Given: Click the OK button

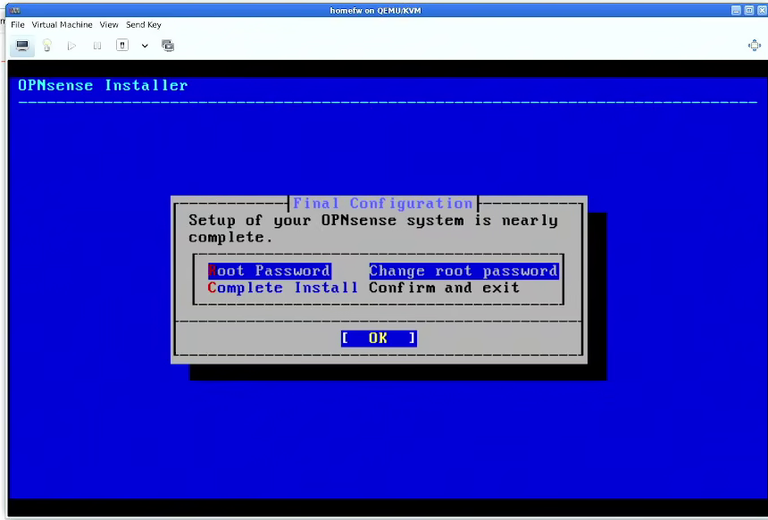Looking at the screenshot, I should (x=379, y=338).
